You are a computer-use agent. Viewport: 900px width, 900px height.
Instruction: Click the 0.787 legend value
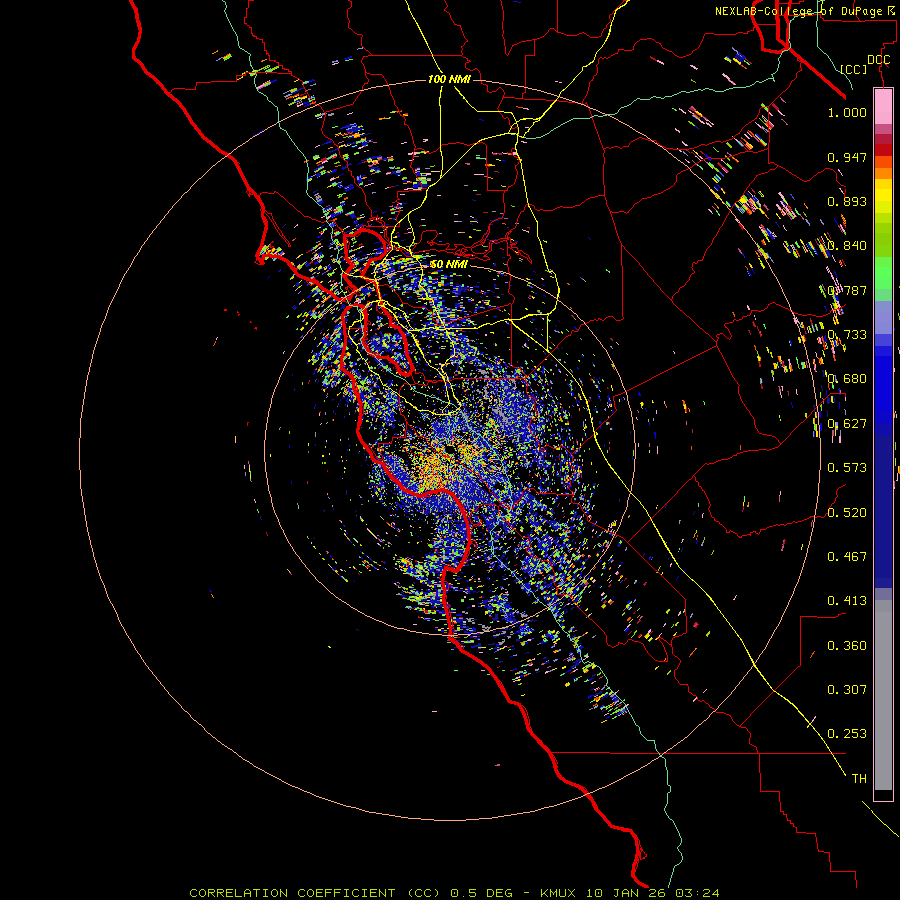tap(847, 290)
